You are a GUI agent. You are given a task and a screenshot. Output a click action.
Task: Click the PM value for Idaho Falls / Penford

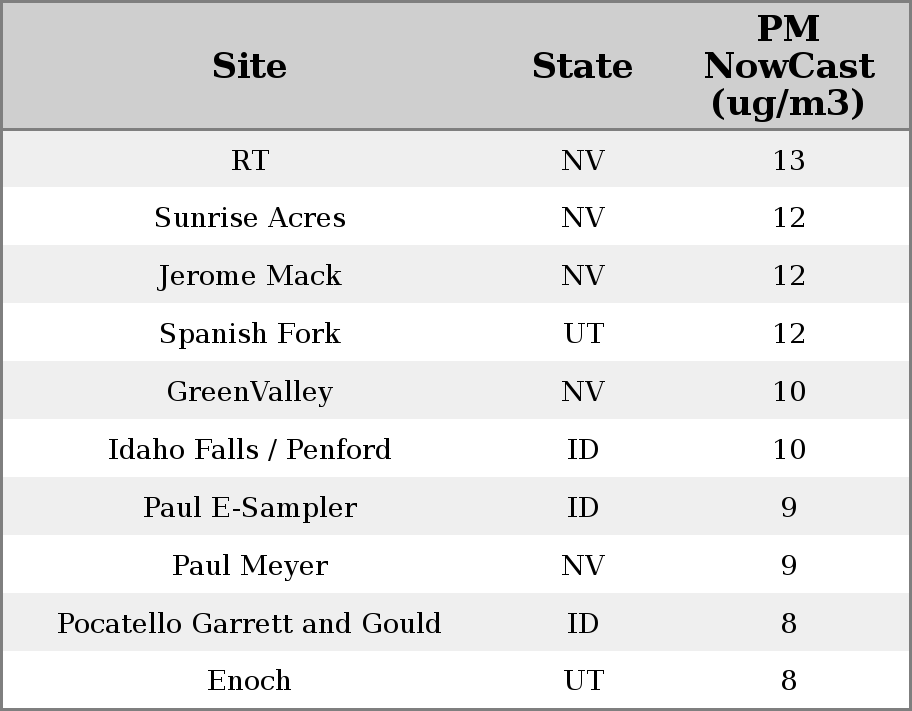pyautogui.click(x=788, y=450)
